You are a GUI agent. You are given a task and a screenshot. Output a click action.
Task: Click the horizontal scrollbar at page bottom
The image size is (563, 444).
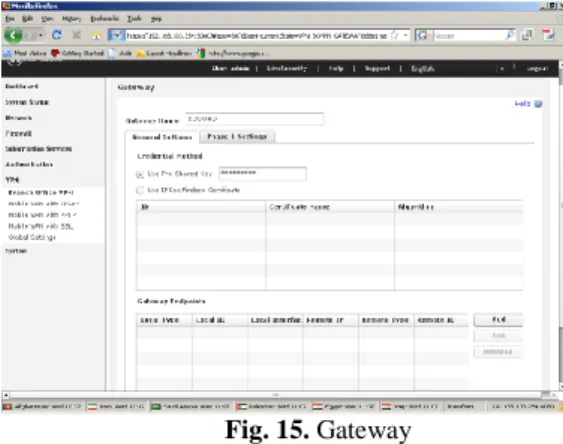275,395
